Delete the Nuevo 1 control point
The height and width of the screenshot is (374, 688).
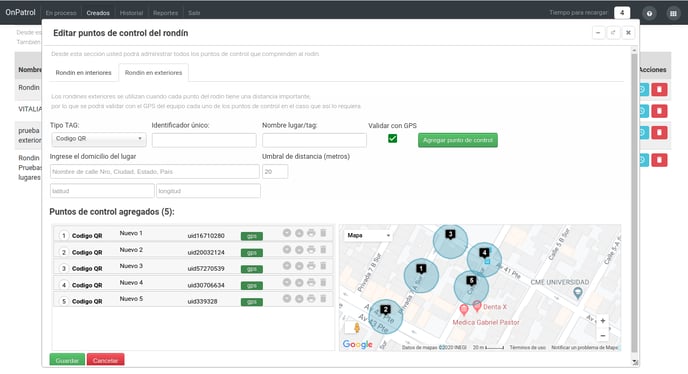323,233
